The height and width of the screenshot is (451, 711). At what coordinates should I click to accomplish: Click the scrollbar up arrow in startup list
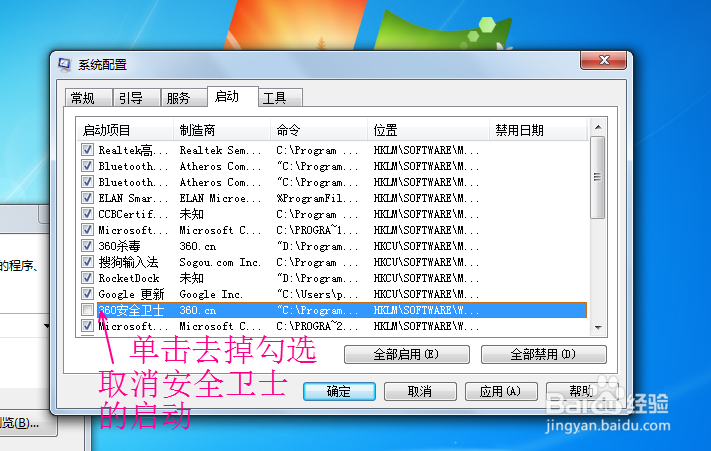(598, 127)
